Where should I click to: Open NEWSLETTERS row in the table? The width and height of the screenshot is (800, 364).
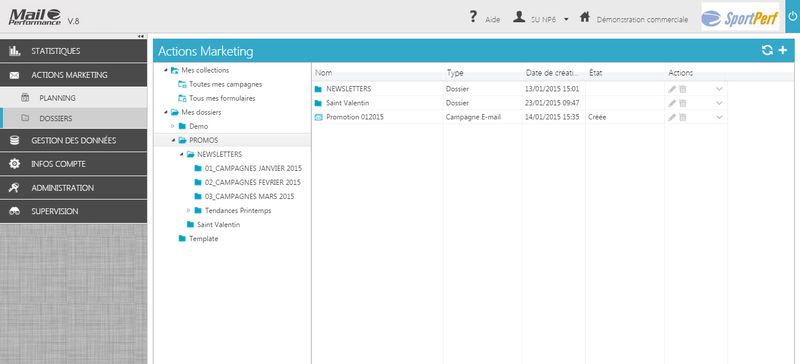(x=348, y=89)
